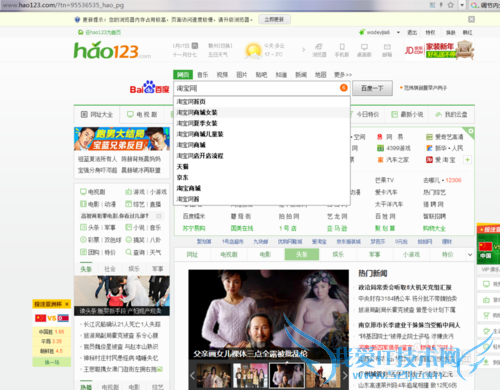
Task: Click the large featured news photo
Action: pos(269,314)
